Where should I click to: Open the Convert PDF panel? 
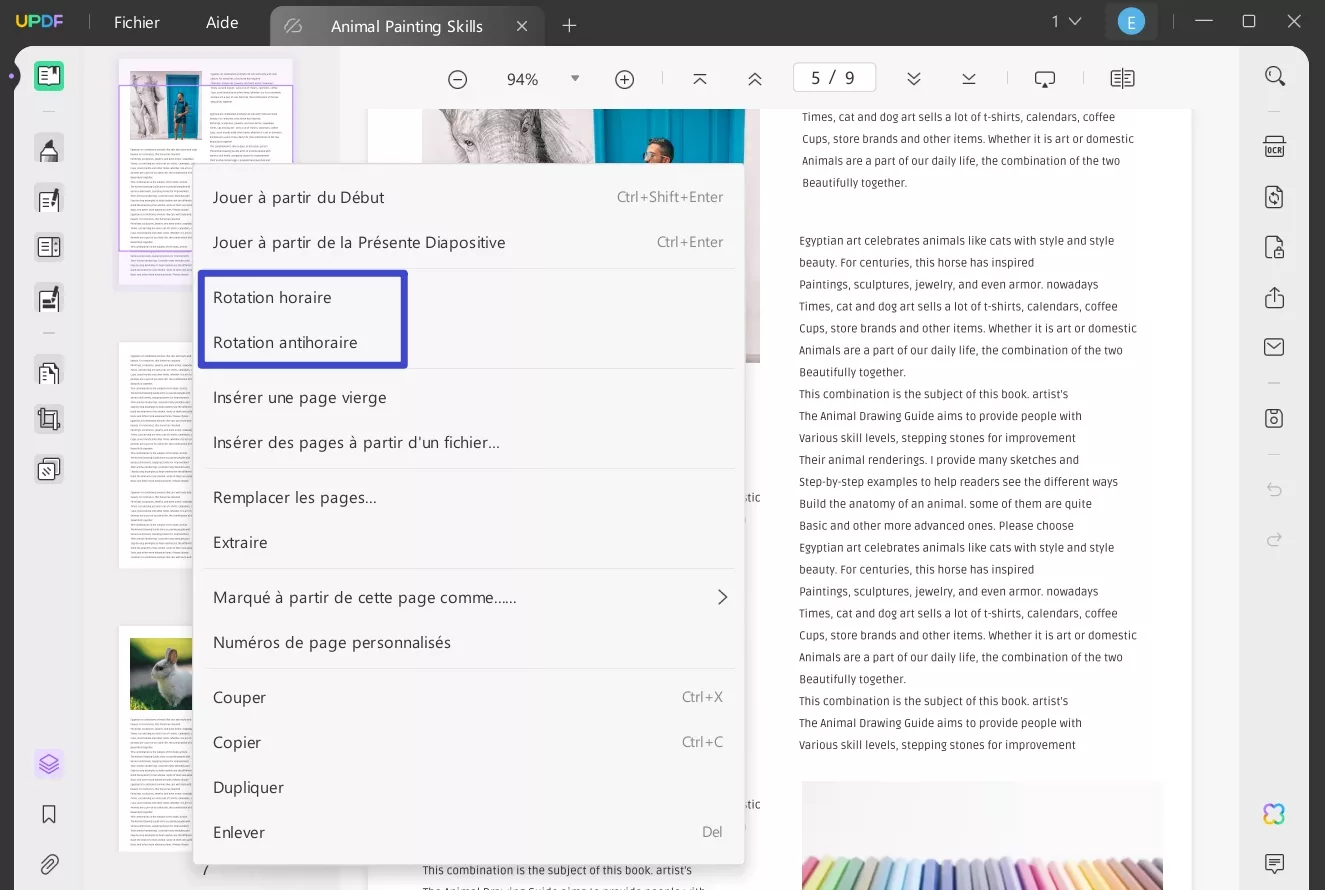tap(1273, 197)
